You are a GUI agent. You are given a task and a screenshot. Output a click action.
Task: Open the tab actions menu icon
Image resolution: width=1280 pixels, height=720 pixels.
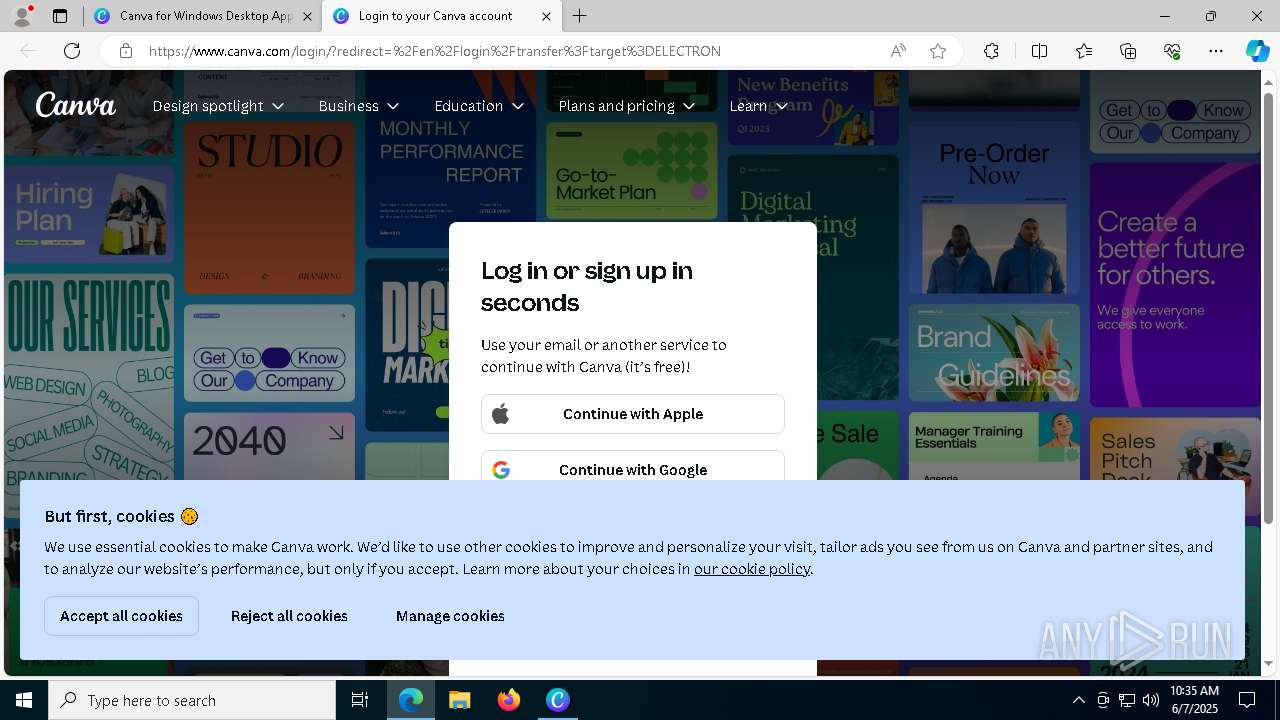[x=60, y=16]
